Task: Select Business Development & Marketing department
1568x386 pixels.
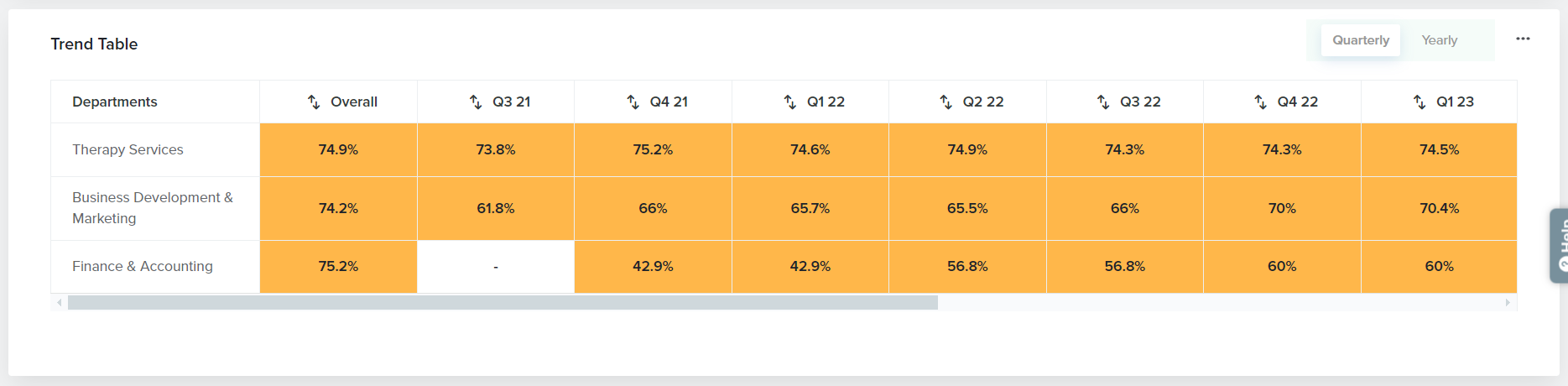Action: (x=152, y=207)
